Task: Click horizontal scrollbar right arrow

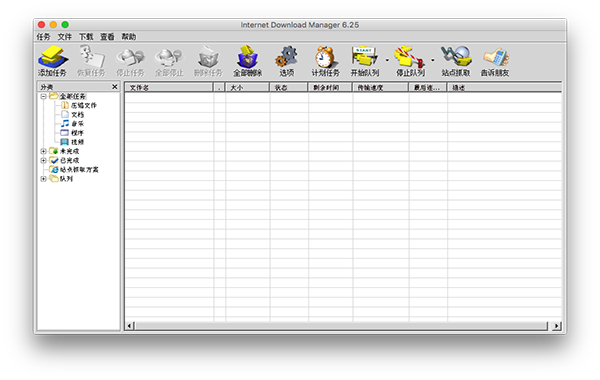Action: (x=557, y=326)
